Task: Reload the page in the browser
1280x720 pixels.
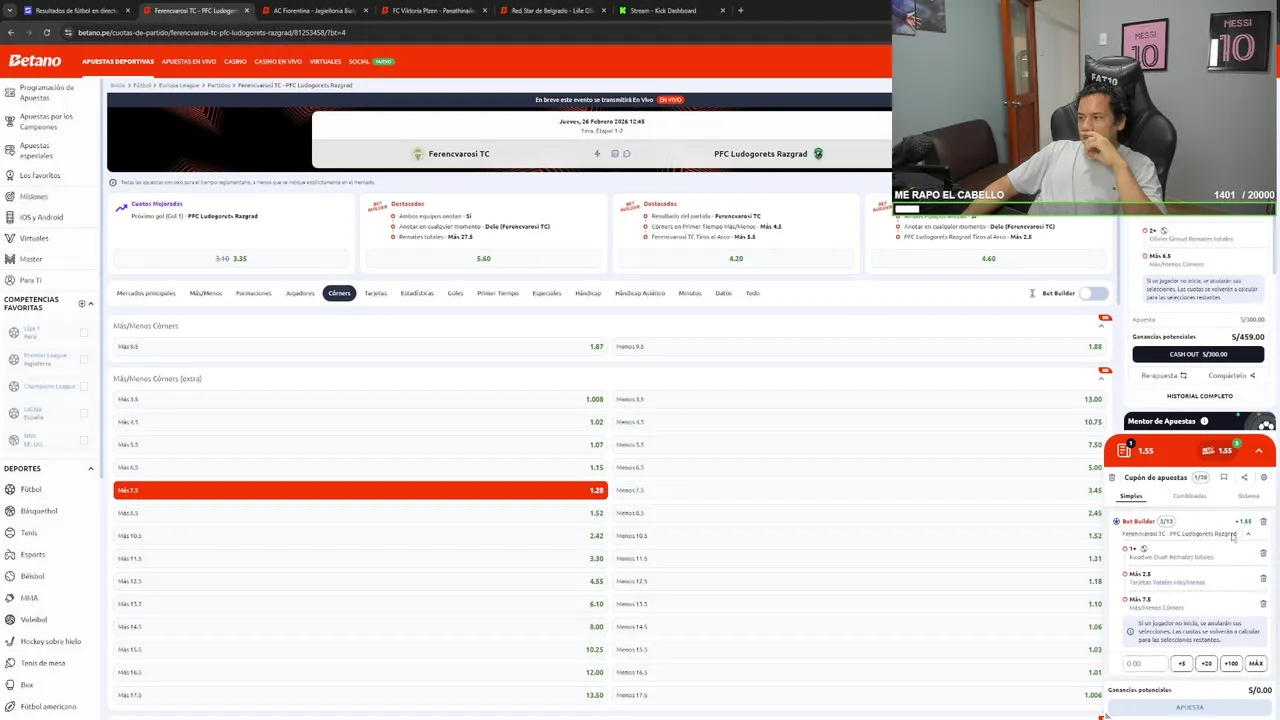Action: (46, 32)
